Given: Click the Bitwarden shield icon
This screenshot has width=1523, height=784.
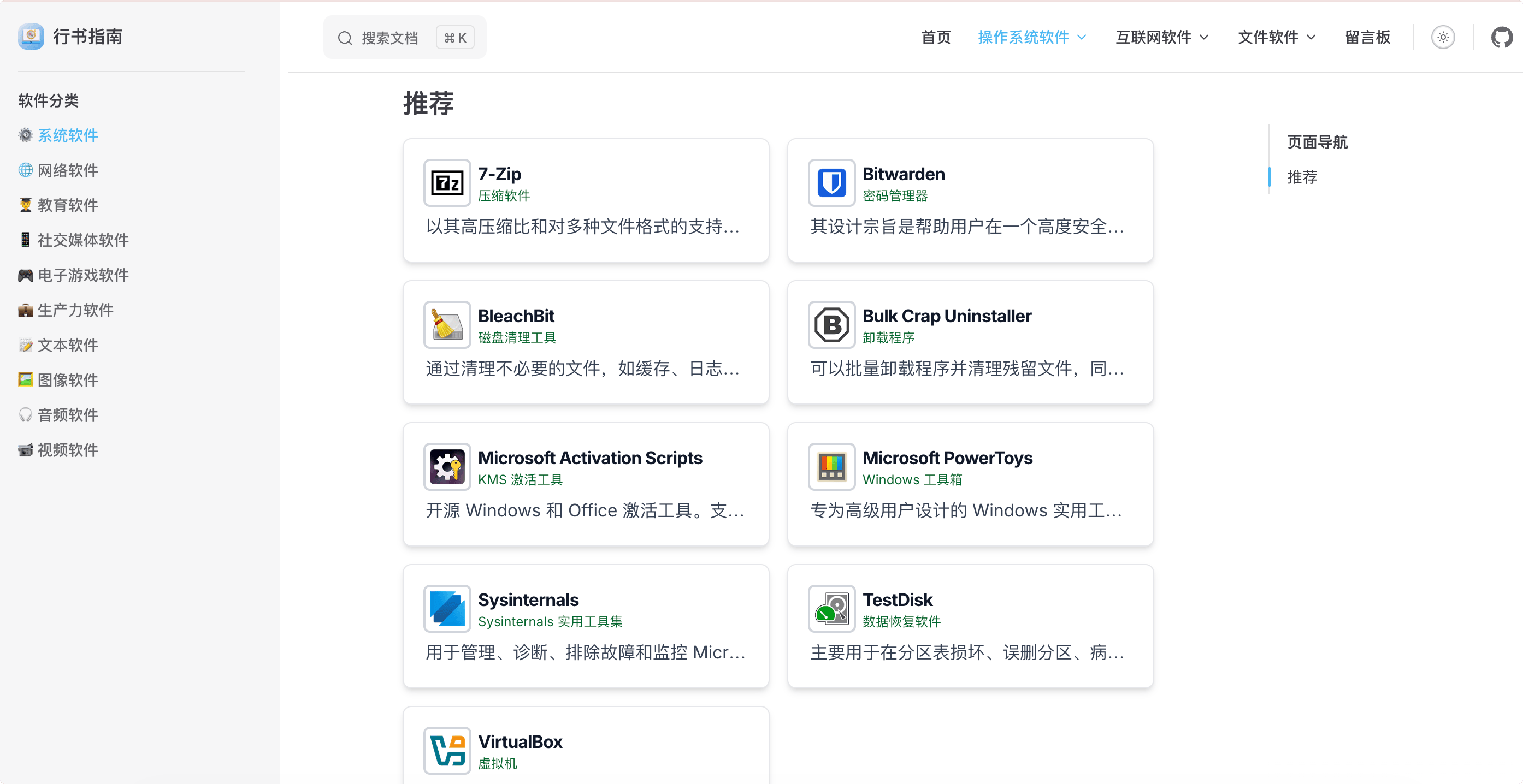Looking at the screenshot, I should click(x=831, y=182).
